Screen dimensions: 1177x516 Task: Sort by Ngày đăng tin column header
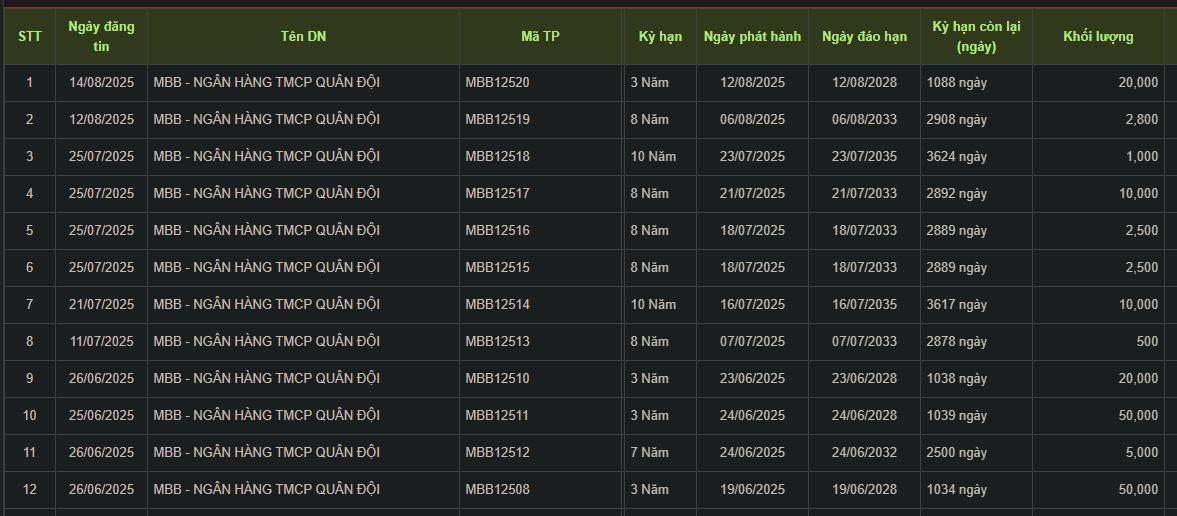tap(101, 36)
